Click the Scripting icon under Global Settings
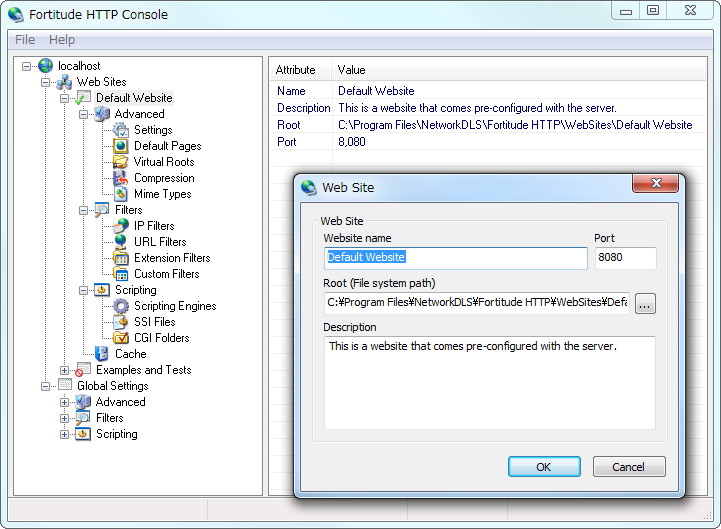Viewport: 721px width, 529px height. coord(83,434)
